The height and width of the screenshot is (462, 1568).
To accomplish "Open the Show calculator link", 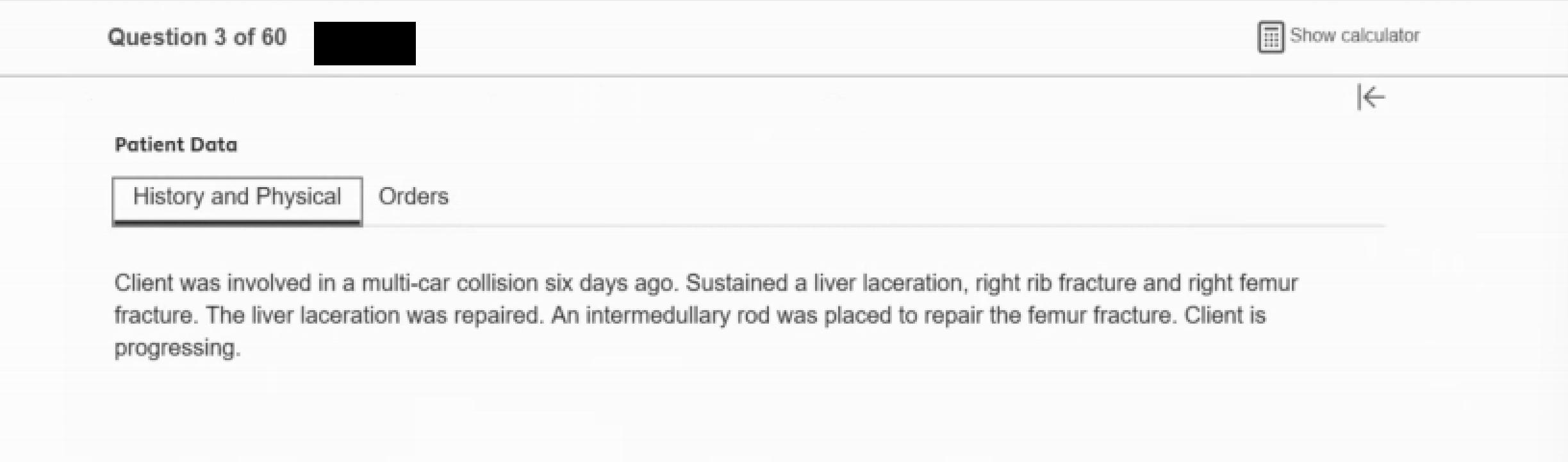I will click(x=1354, y=35).
